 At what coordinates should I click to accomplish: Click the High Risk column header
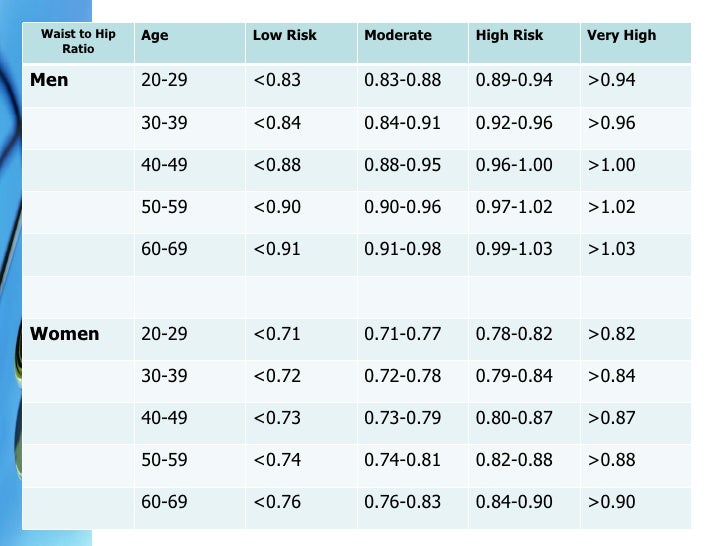(x=508, y=35)
